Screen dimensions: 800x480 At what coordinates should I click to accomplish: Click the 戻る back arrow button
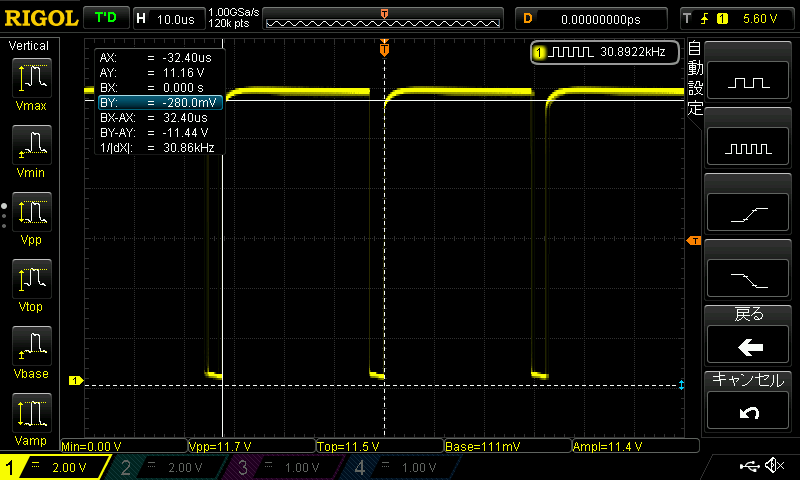(x=748, y=346)
